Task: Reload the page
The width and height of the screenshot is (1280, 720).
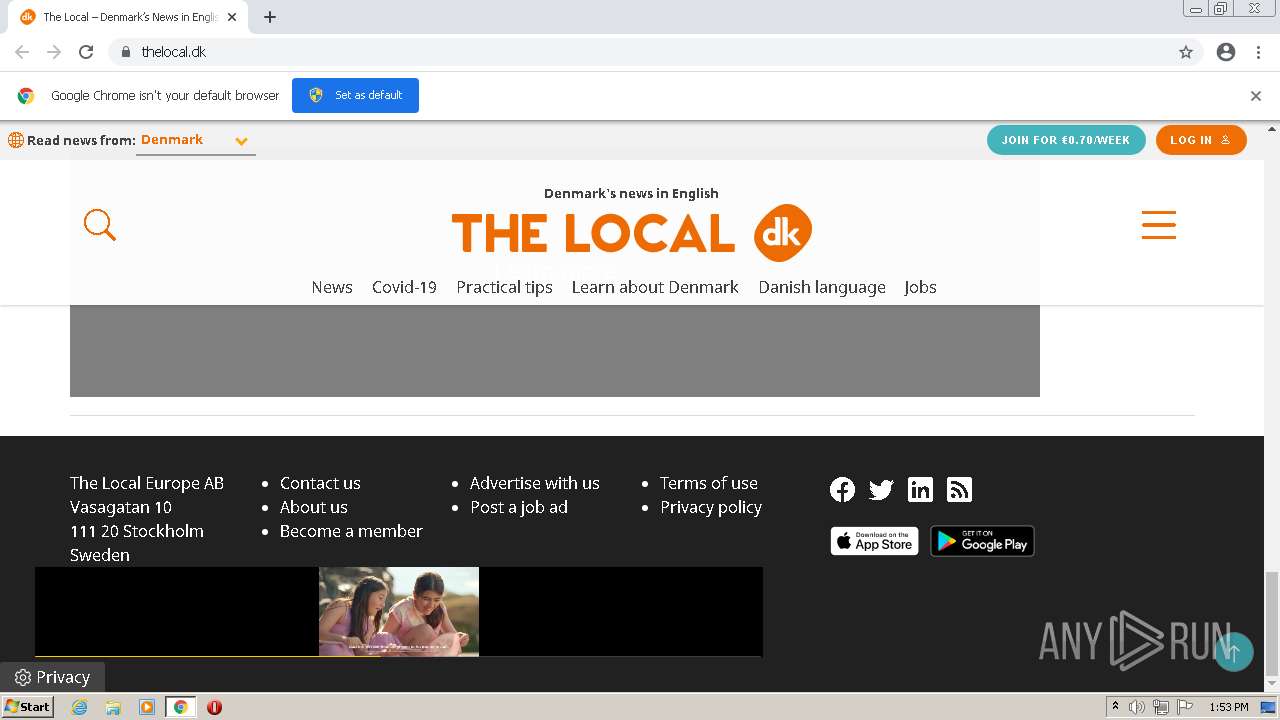Action: pyautogui.click(x=86, y=52)
